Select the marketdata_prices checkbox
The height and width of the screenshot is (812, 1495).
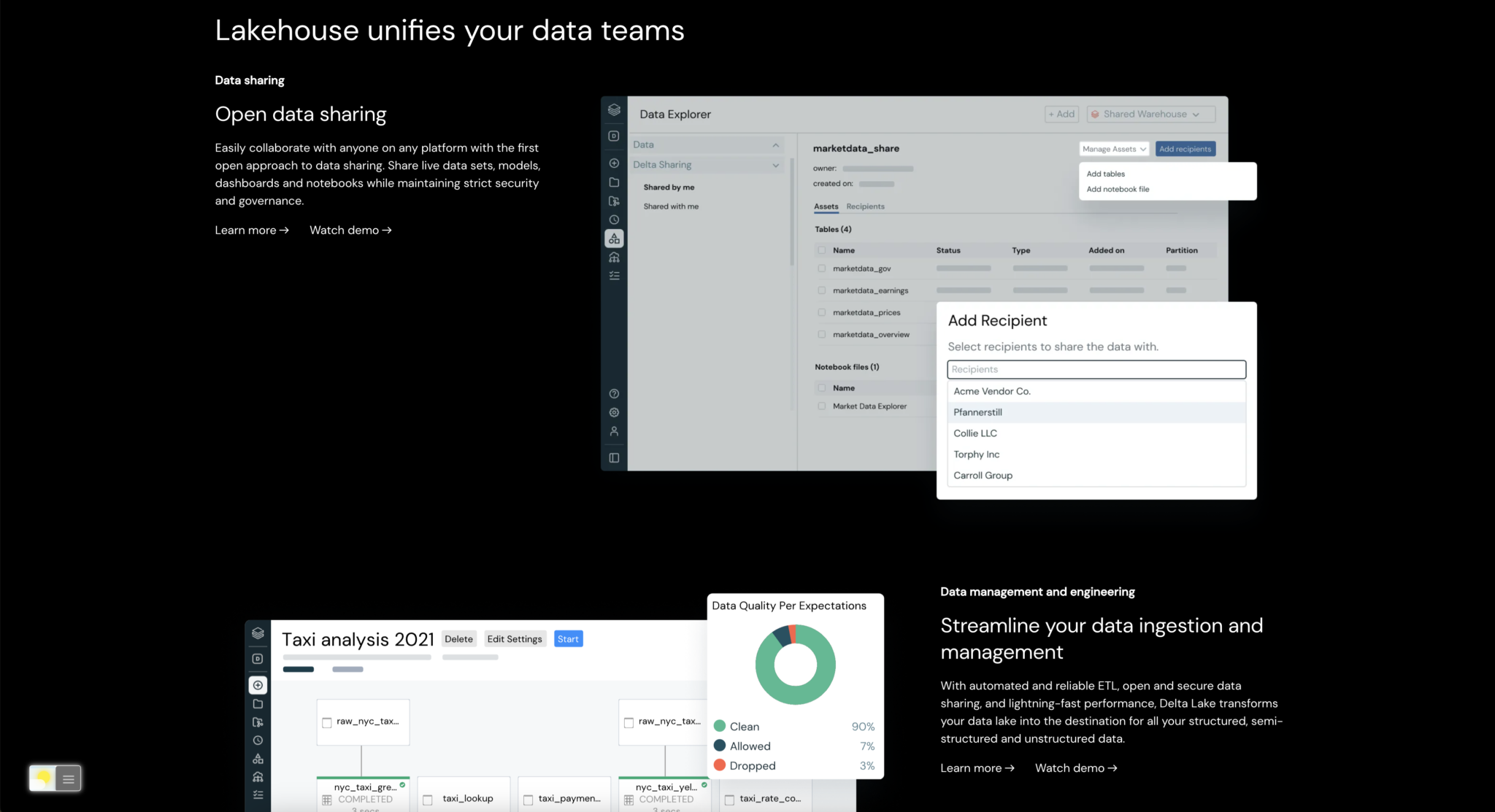821,312
